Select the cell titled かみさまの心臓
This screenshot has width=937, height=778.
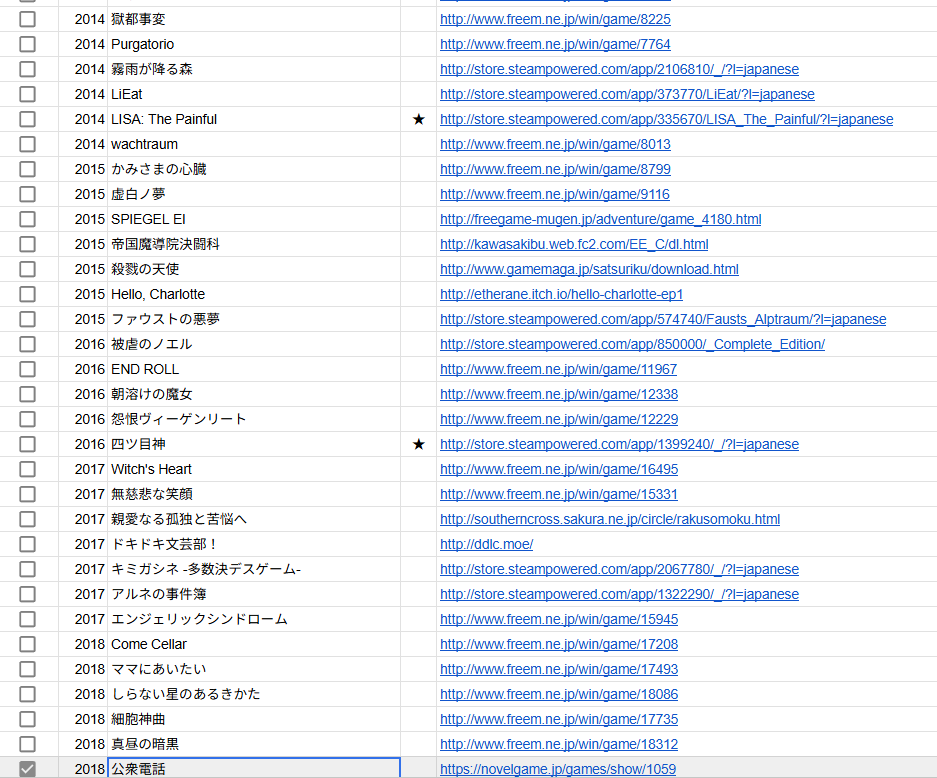[254, 170]
